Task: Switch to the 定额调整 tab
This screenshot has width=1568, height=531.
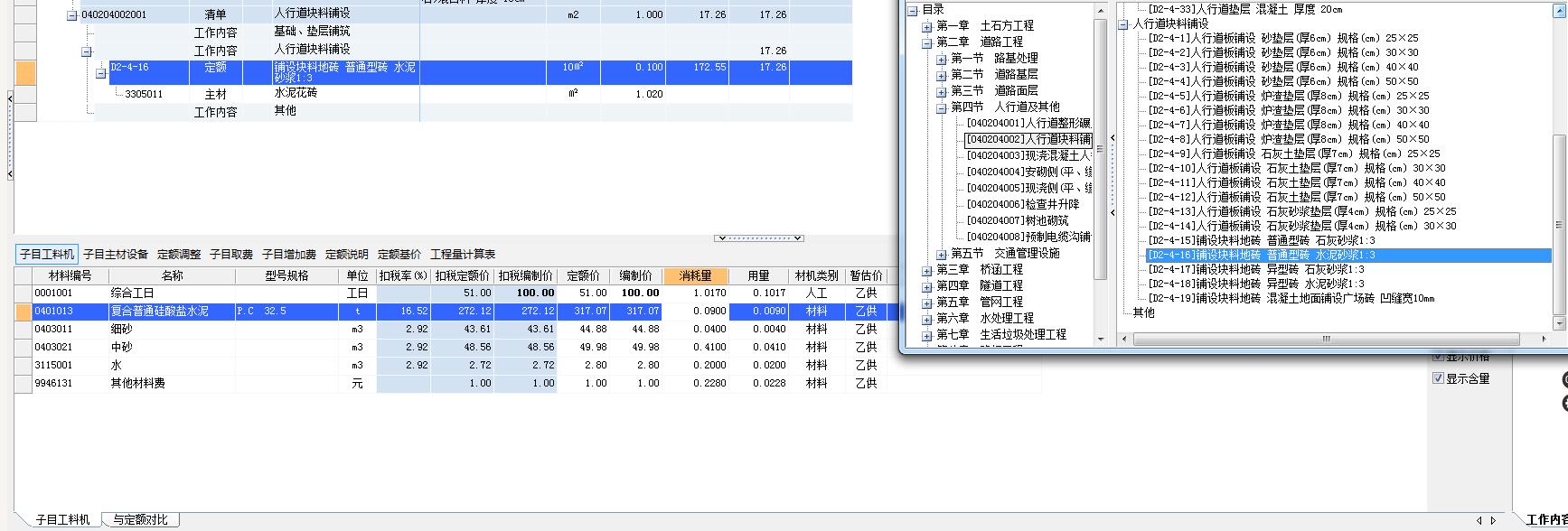Action: pyautogui.click(x=179, y=255)
